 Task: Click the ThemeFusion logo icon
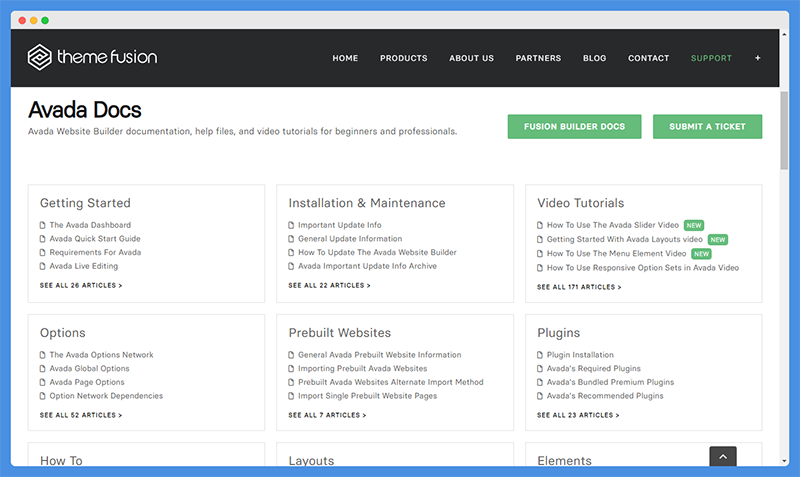(x=39, y=57)
